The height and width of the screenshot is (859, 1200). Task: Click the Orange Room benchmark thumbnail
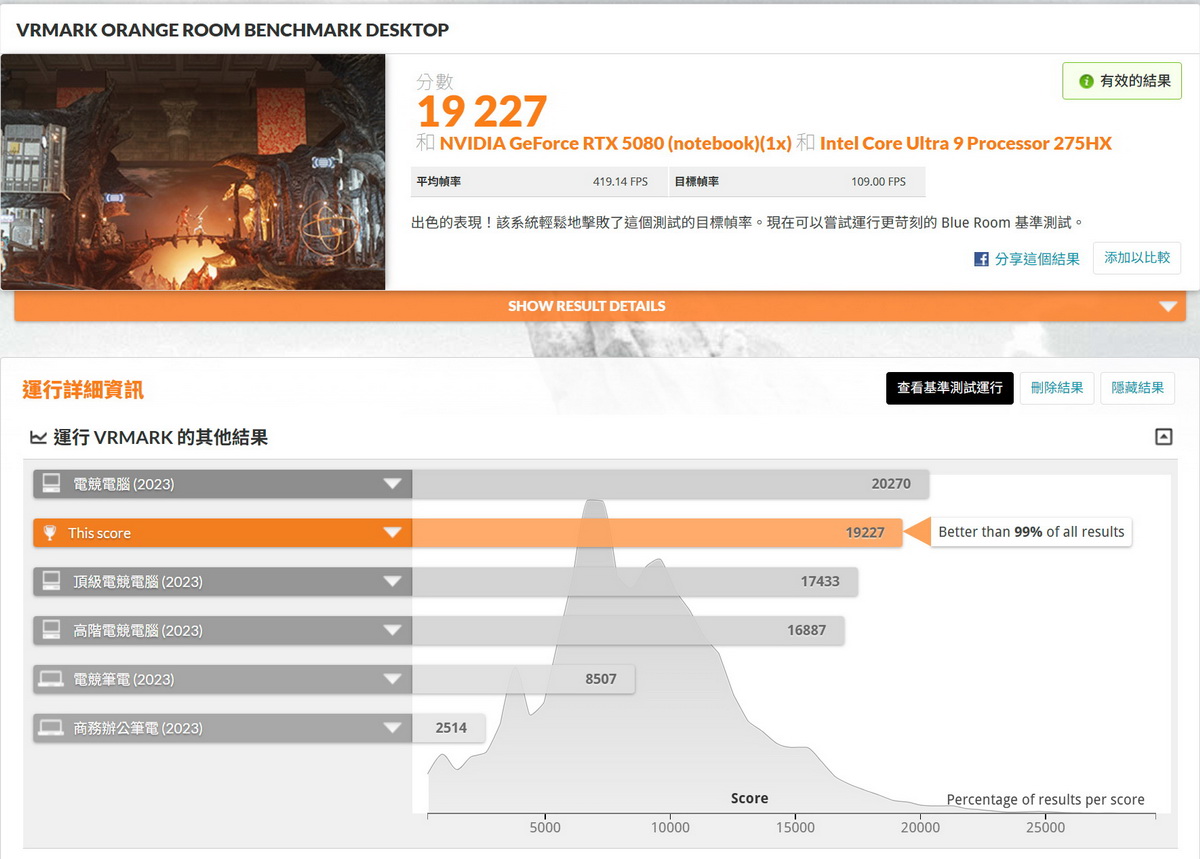193,172
